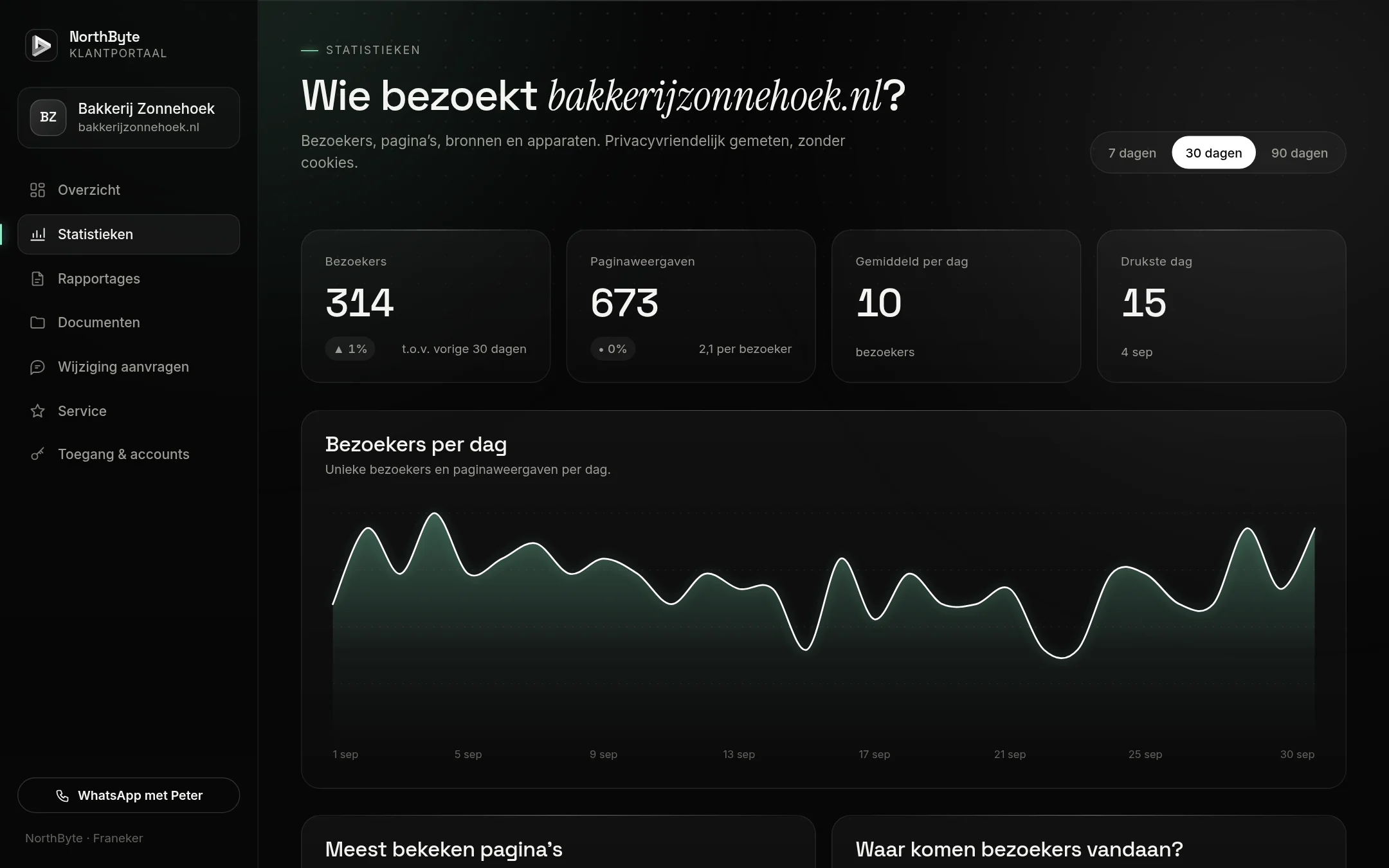Click the Wijziging aanvragen chat bubble icon
Screen dimensions: 1389x868
coord(38,366)
